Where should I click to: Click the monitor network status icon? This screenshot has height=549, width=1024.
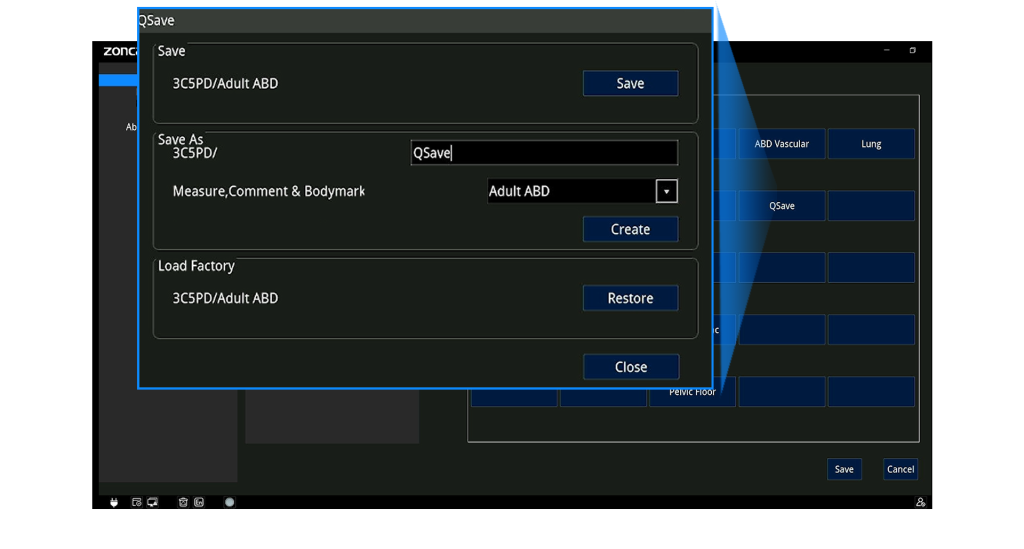(x=152, y=502)
